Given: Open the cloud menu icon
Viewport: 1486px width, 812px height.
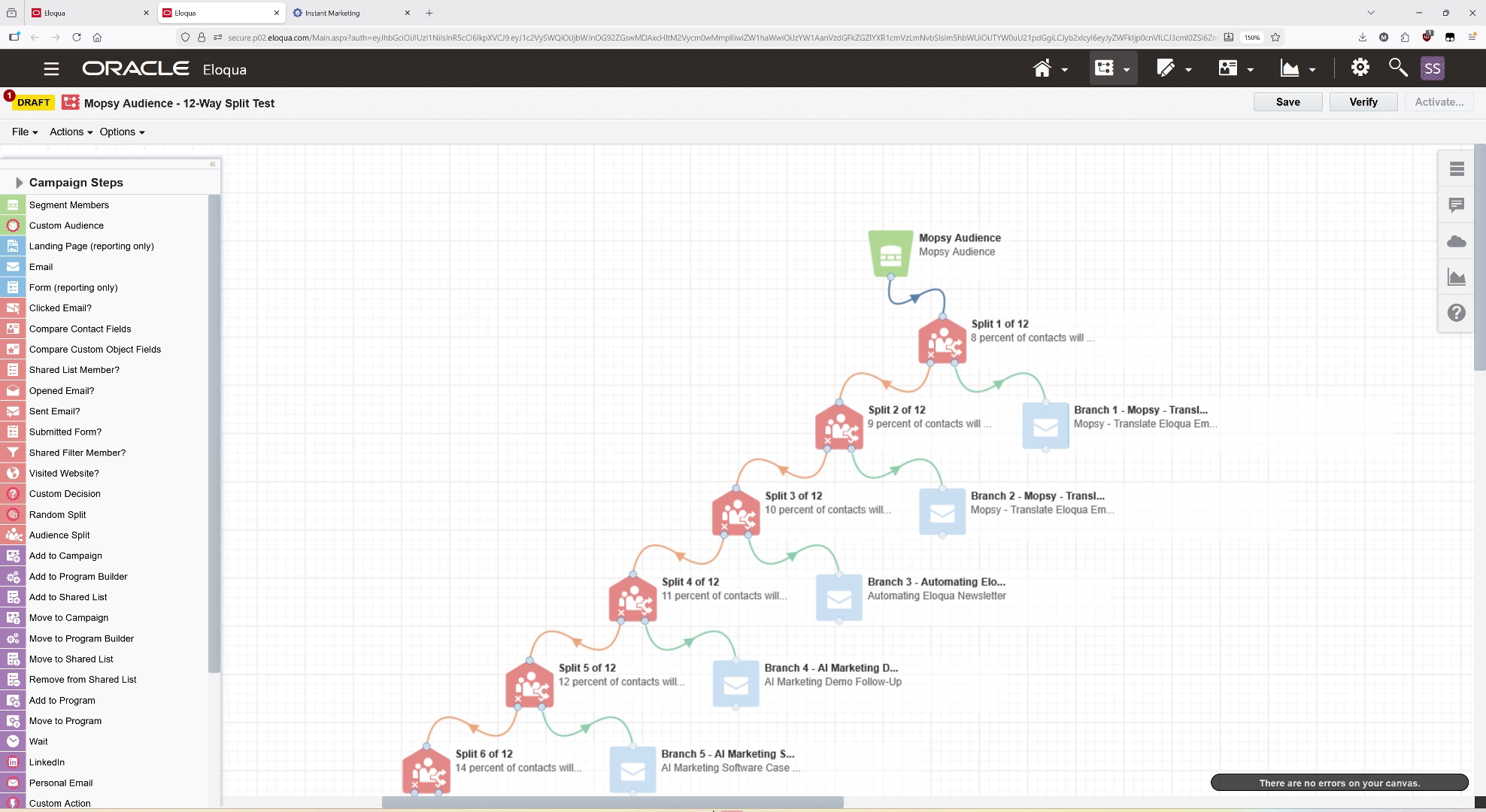Looking at the screenshot, I should pyautogui.click(x=1457, y=241).
